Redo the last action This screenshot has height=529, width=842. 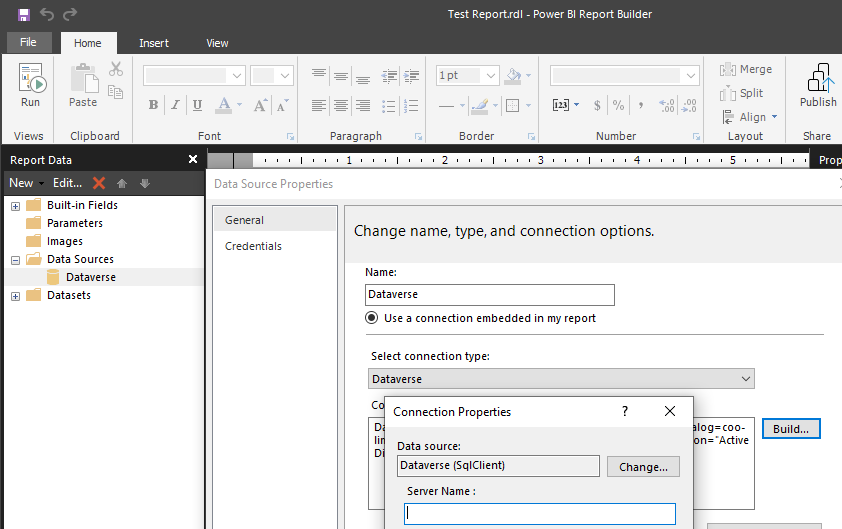click(70, 14)
